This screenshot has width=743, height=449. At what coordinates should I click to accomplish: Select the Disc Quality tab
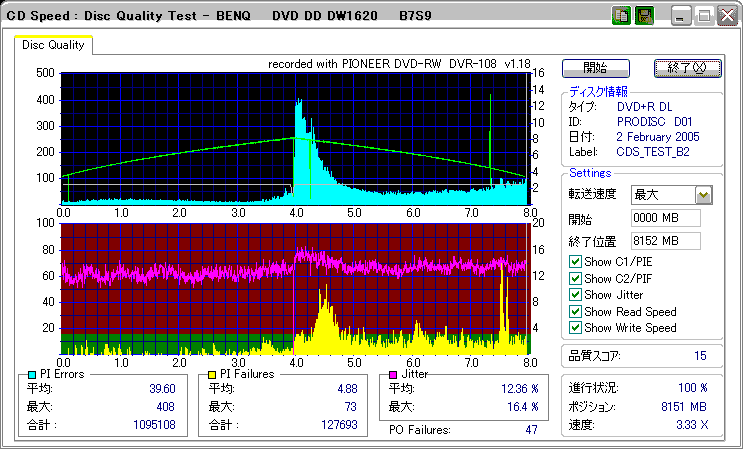[53, 45]
